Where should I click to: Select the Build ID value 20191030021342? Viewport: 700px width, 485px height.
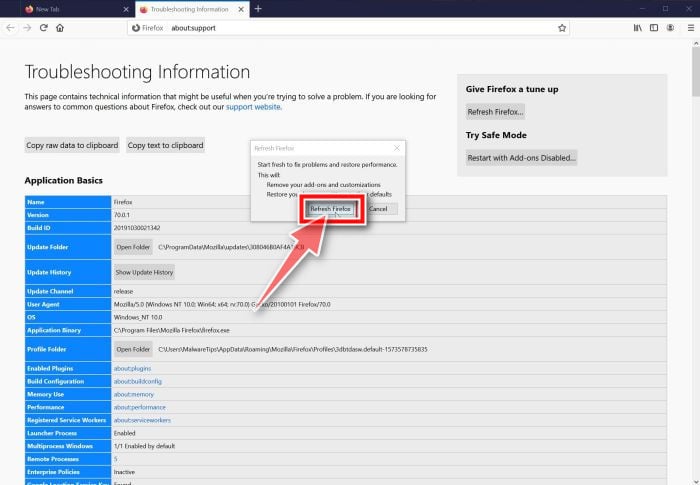click(x=137, y=228)
